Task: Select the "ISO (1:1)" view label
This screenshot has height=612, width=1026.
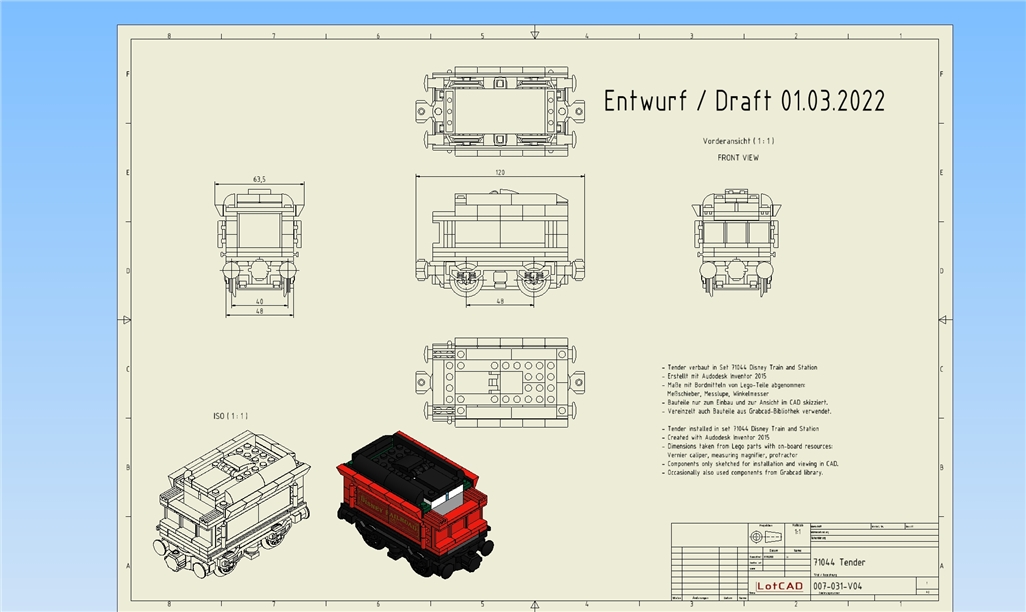Action: [230, 416]
